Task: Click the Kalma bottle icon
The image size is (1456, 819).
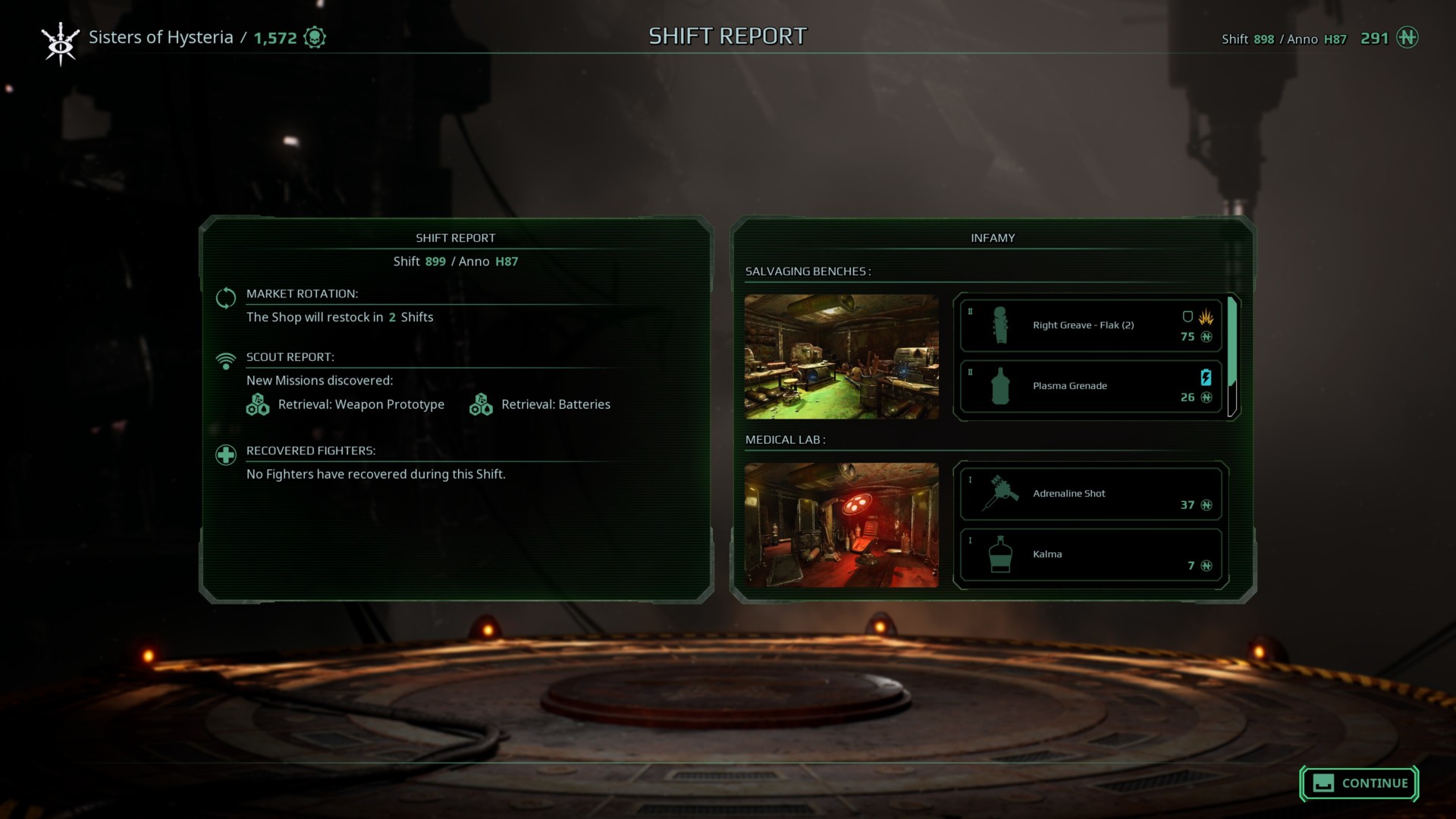Action: 1000,554
